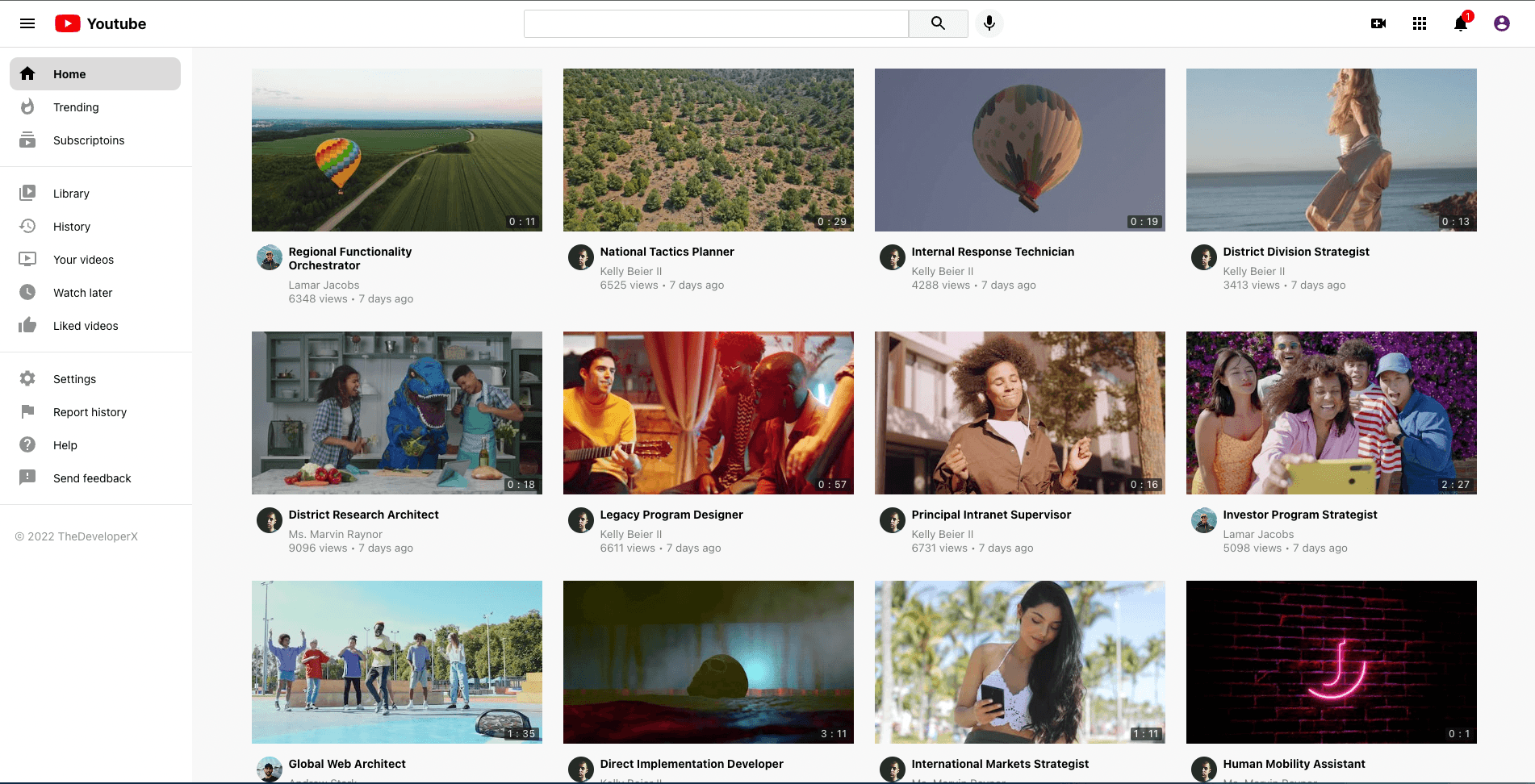Open International Markets Strategist title

click(1000, 764)
